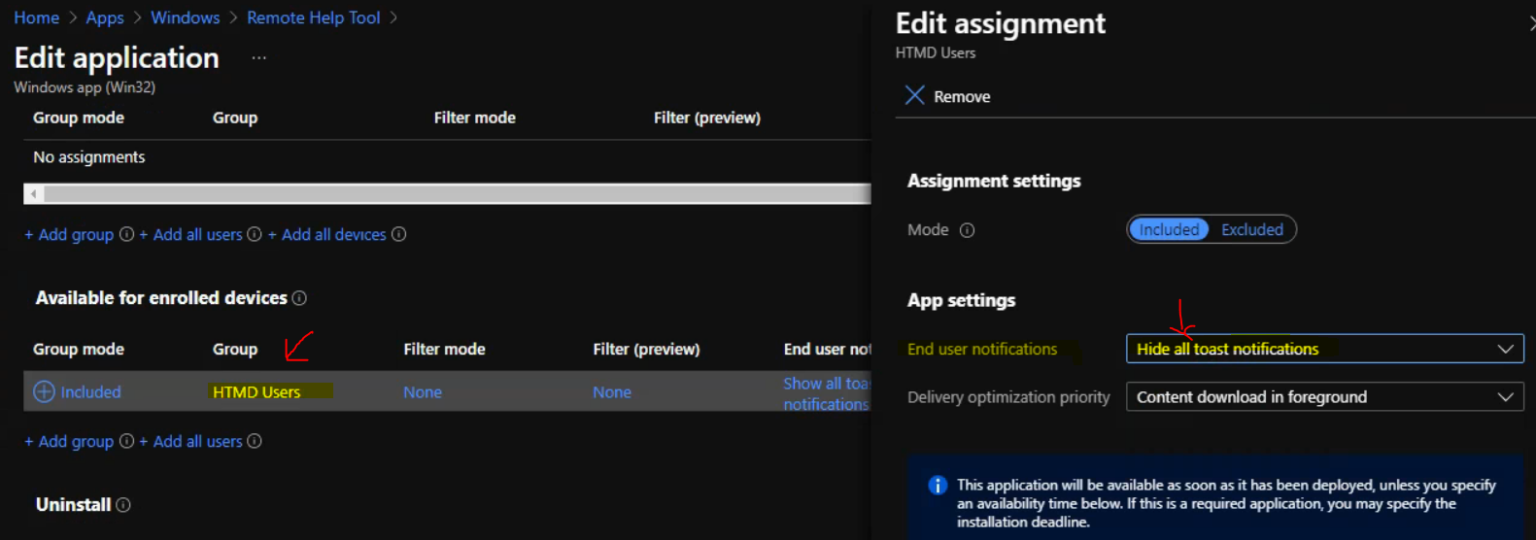The width and height of the screenshot is (1536, 540).
Task: Open Windows breadcrumb link
Action: (185, 18)
